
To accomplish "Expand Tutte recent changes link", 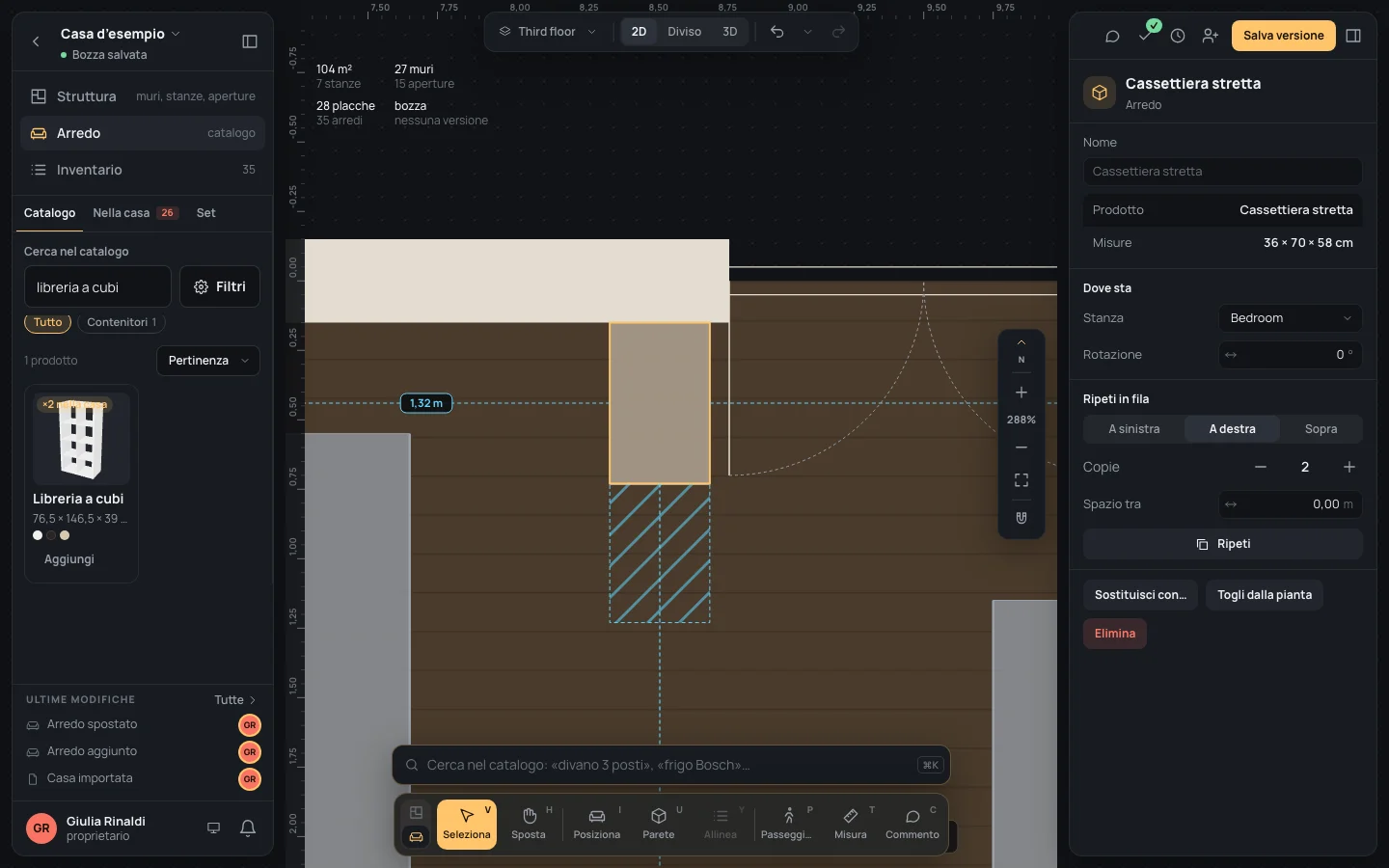I will (x=235, y=700).
